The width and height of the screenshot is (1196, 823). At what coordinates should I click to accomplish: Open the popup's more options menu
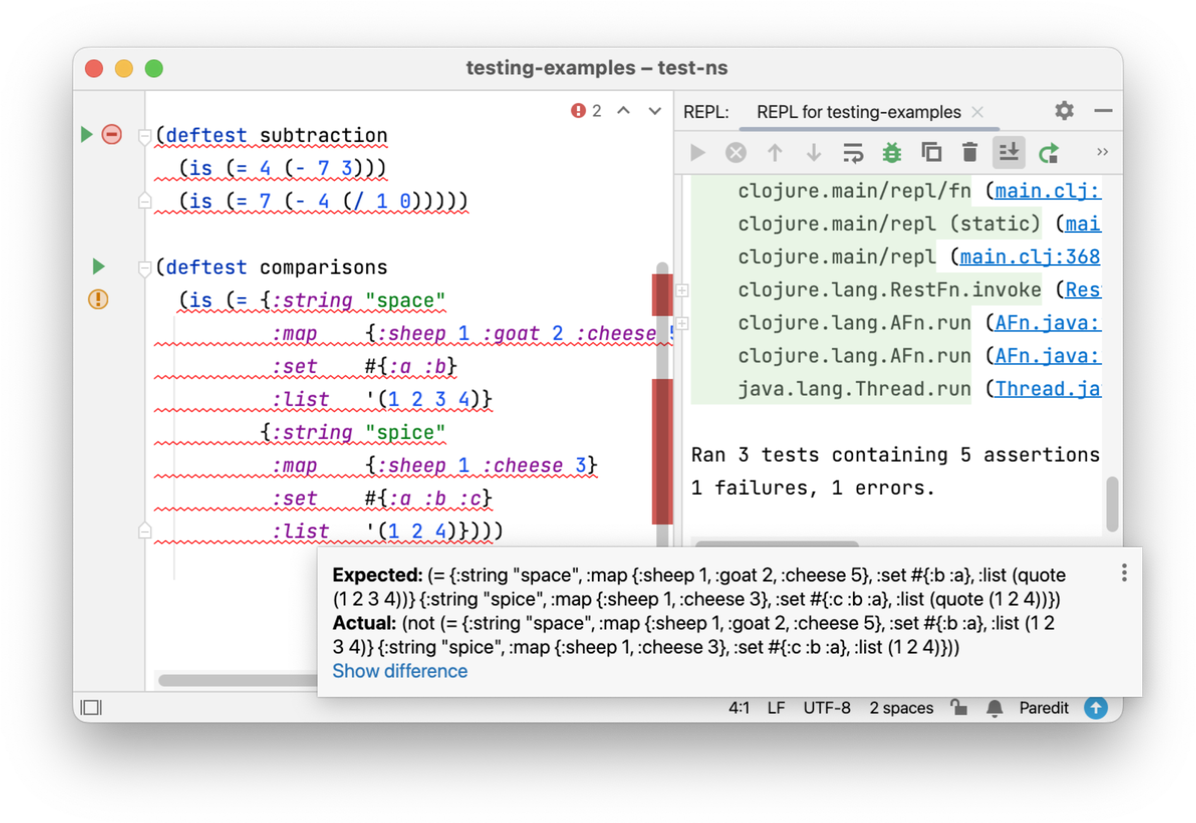(1124, 574)
